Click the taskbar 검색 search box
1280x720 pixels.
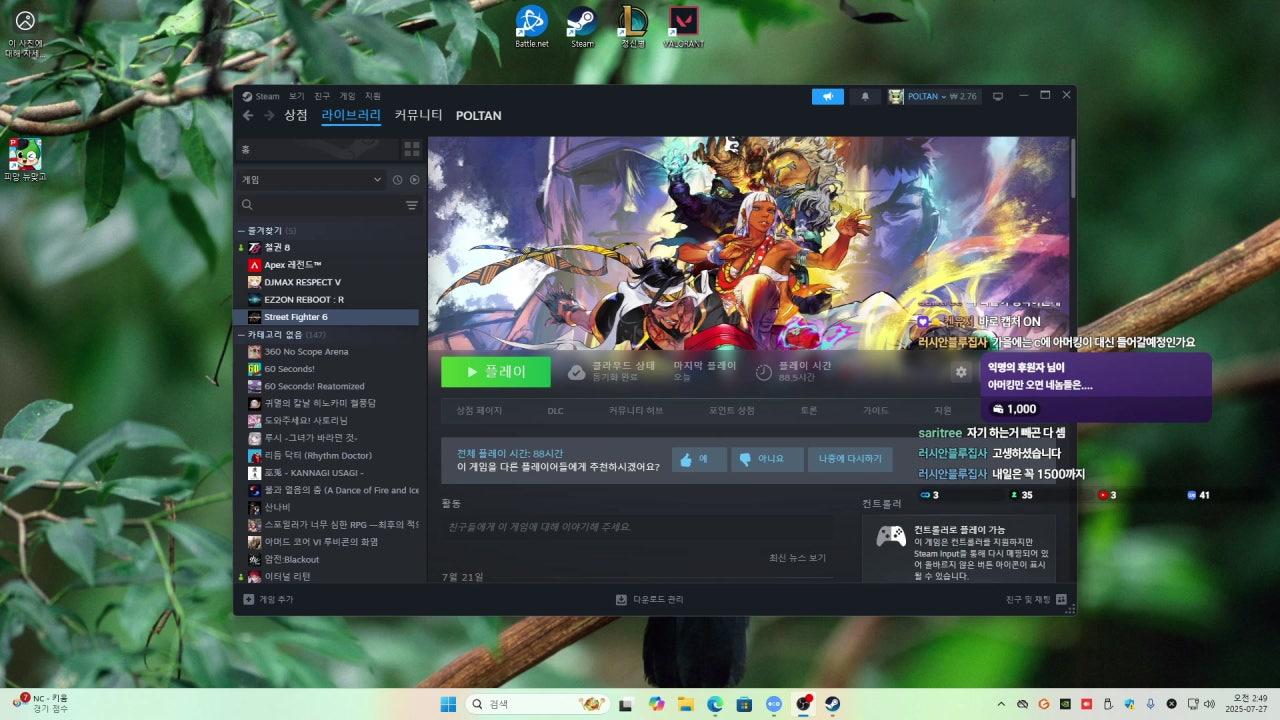pos(538,704)
